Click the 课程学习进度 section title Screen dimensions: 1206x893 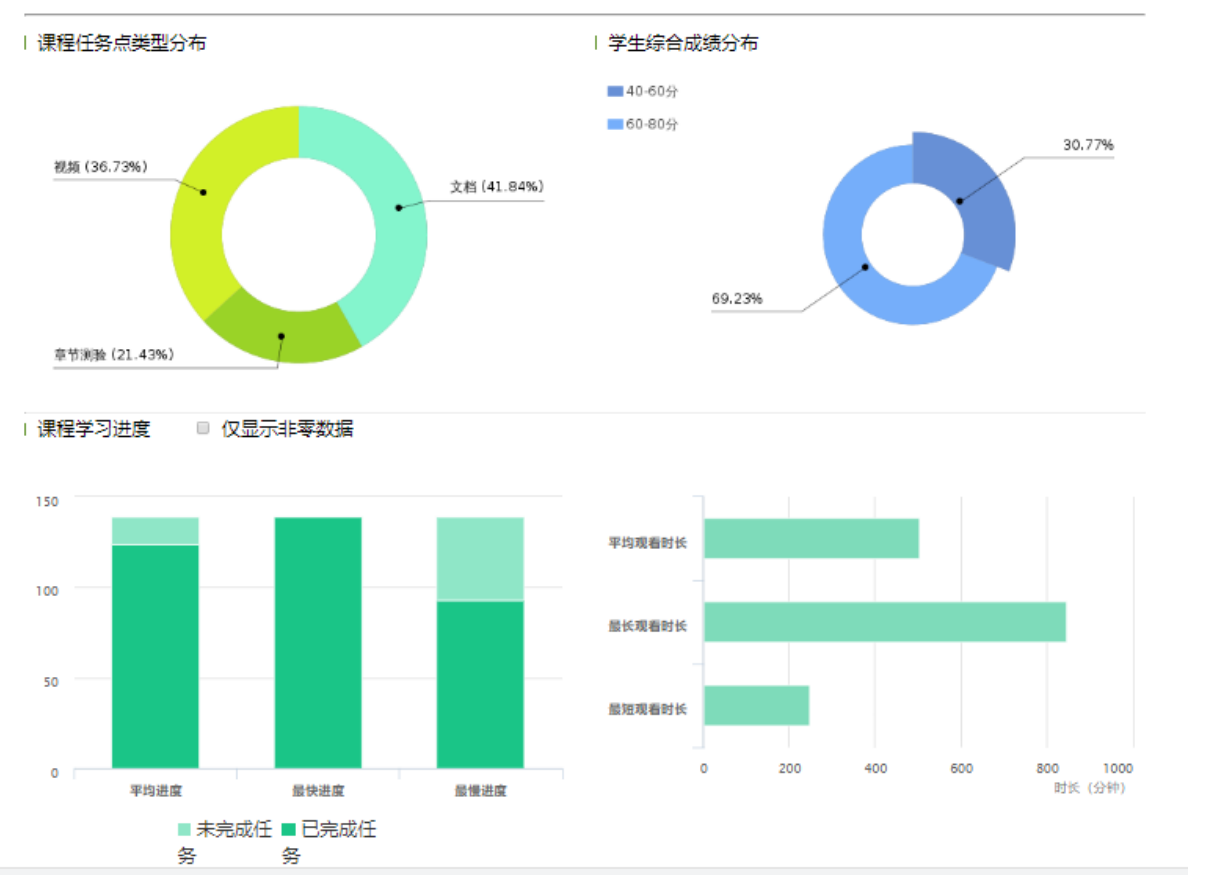[94, 429]
